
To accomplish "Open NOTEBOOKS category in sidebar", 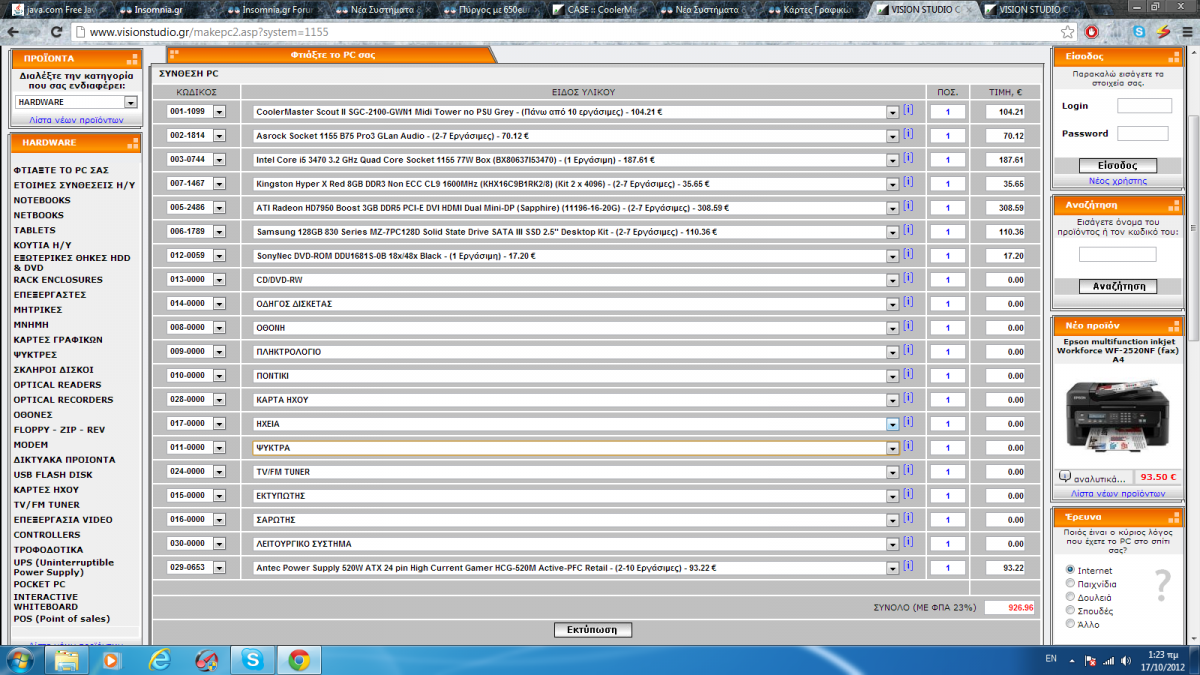I will [42, 200].
